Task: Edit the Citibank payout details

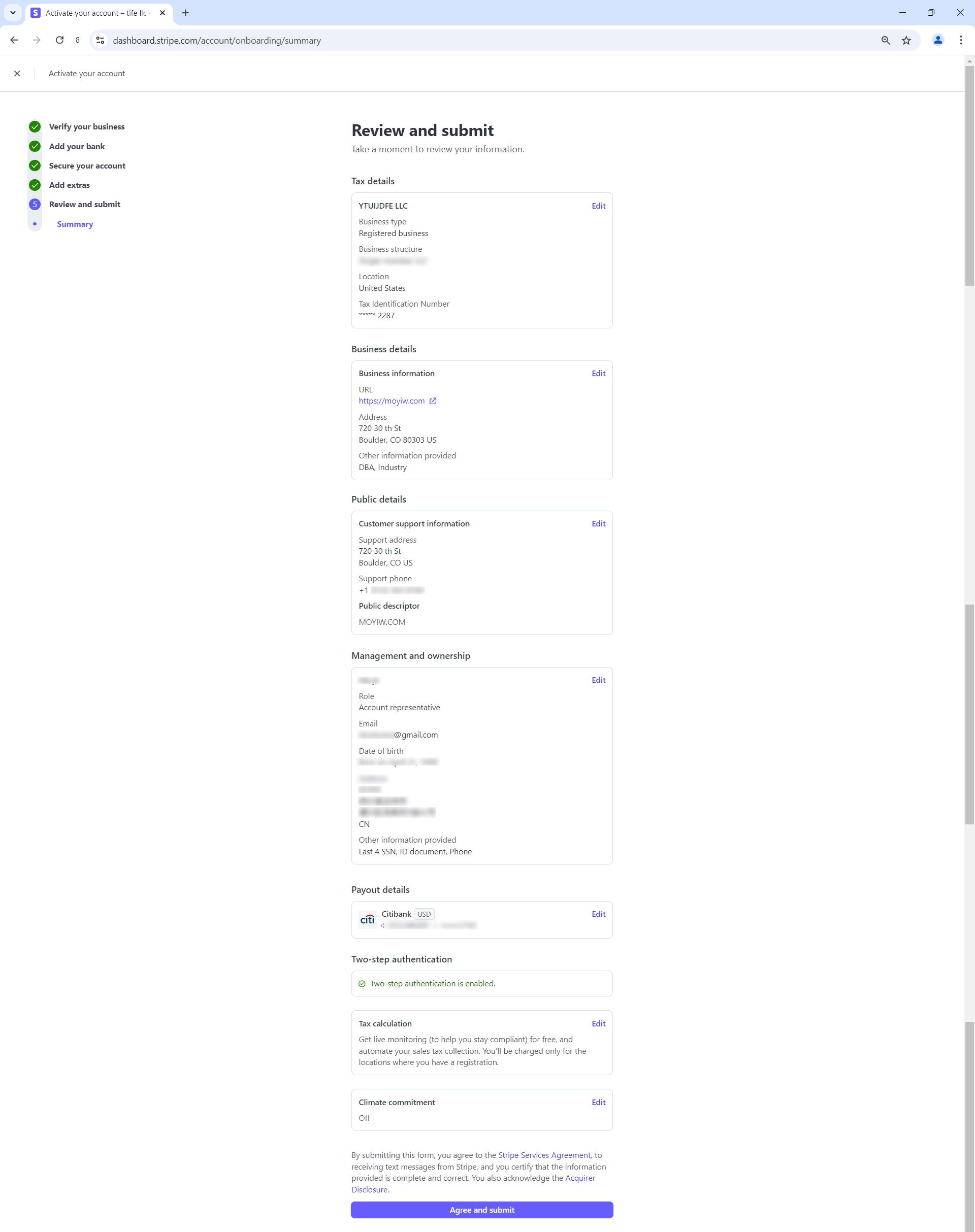Action: click(x=598, y=914)
